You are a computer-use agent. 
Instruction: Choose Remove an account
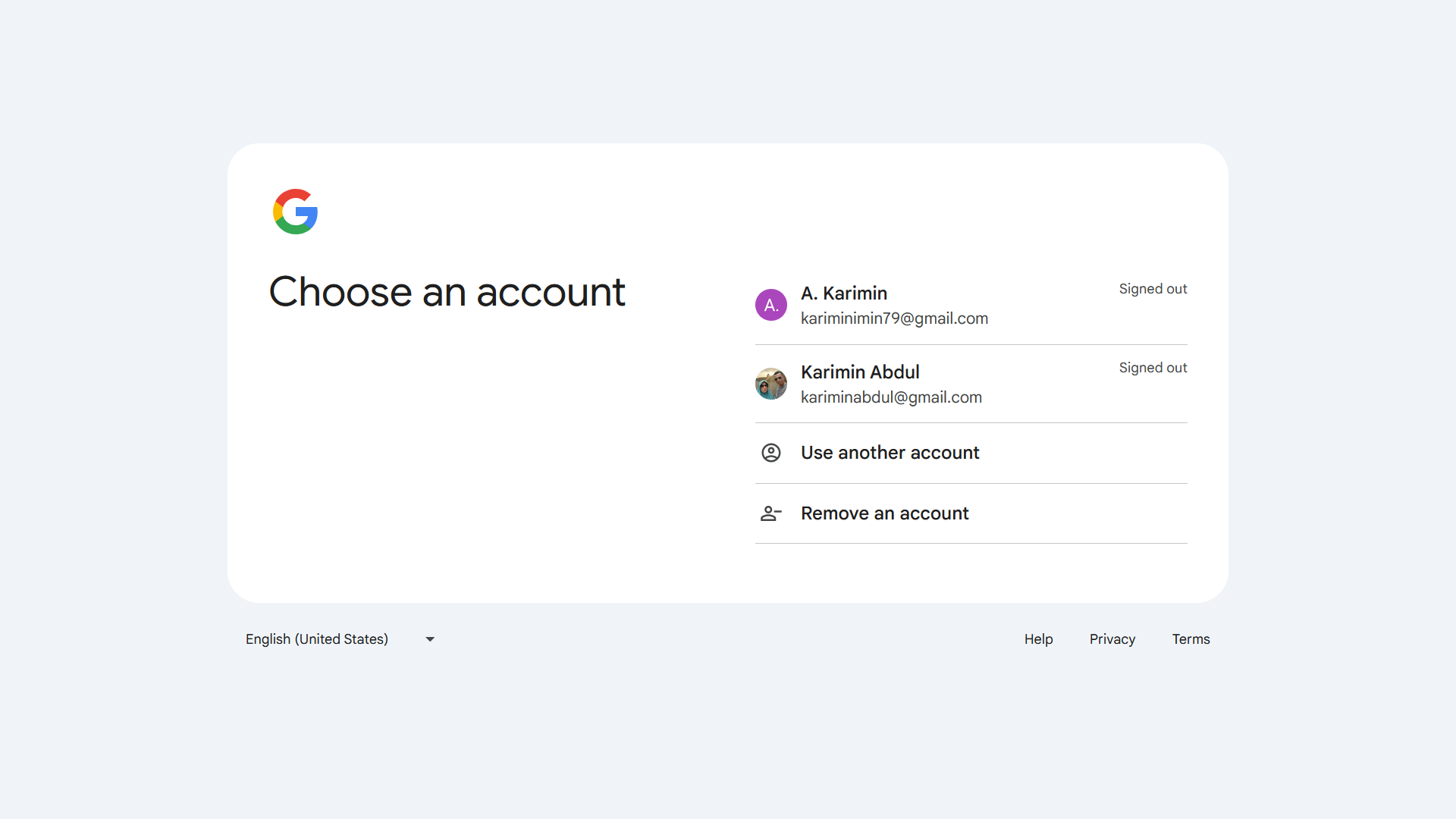884,513
